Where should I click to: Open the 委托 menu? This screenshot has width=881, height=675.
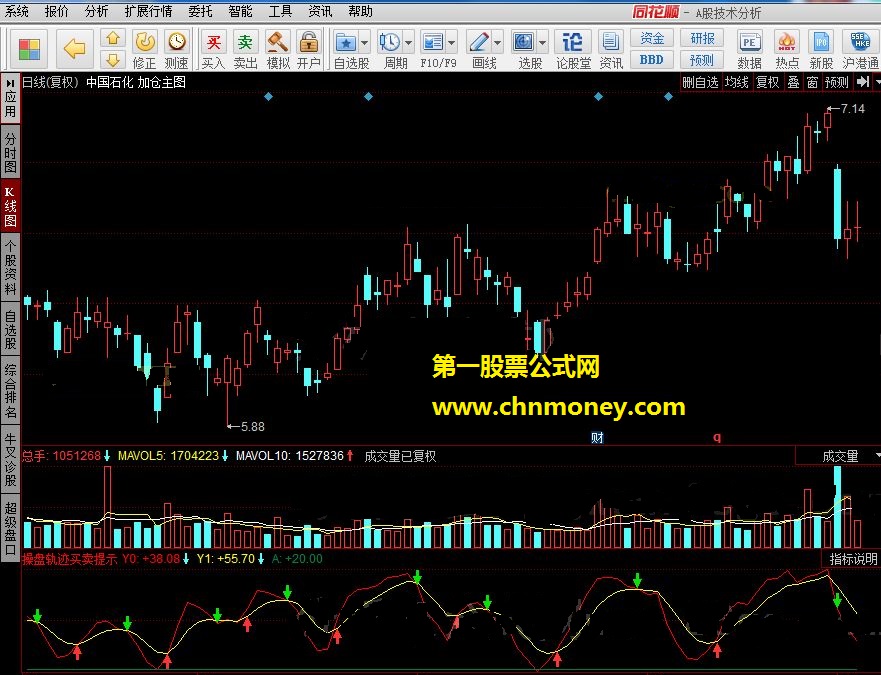point(201,11)
